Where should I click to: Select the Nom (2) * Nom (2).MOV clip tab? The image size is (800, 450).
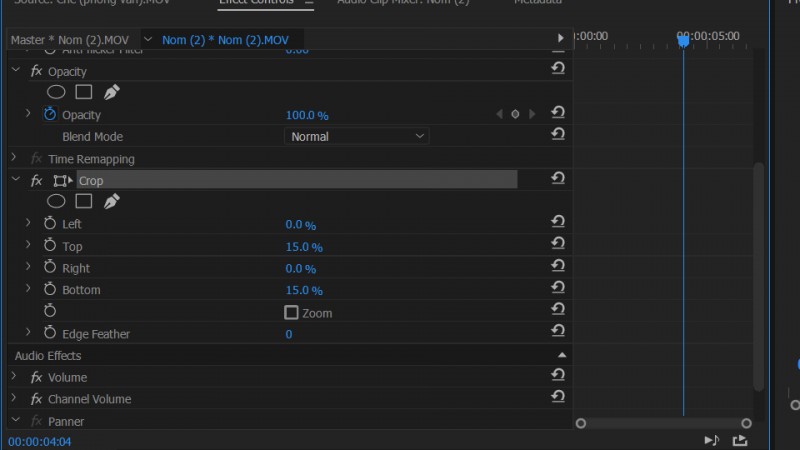point(225,40)
